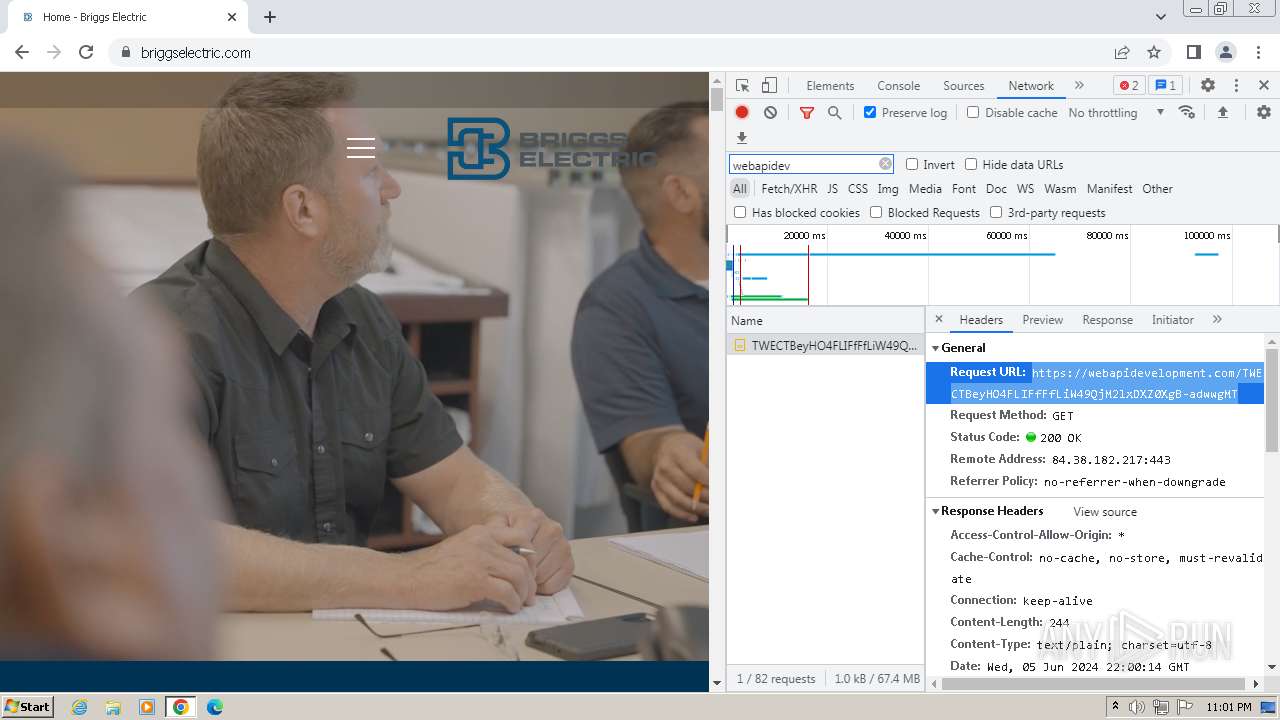Click the export HAR download icon
The image size is (1280, 720).
(x=742, y=138)
